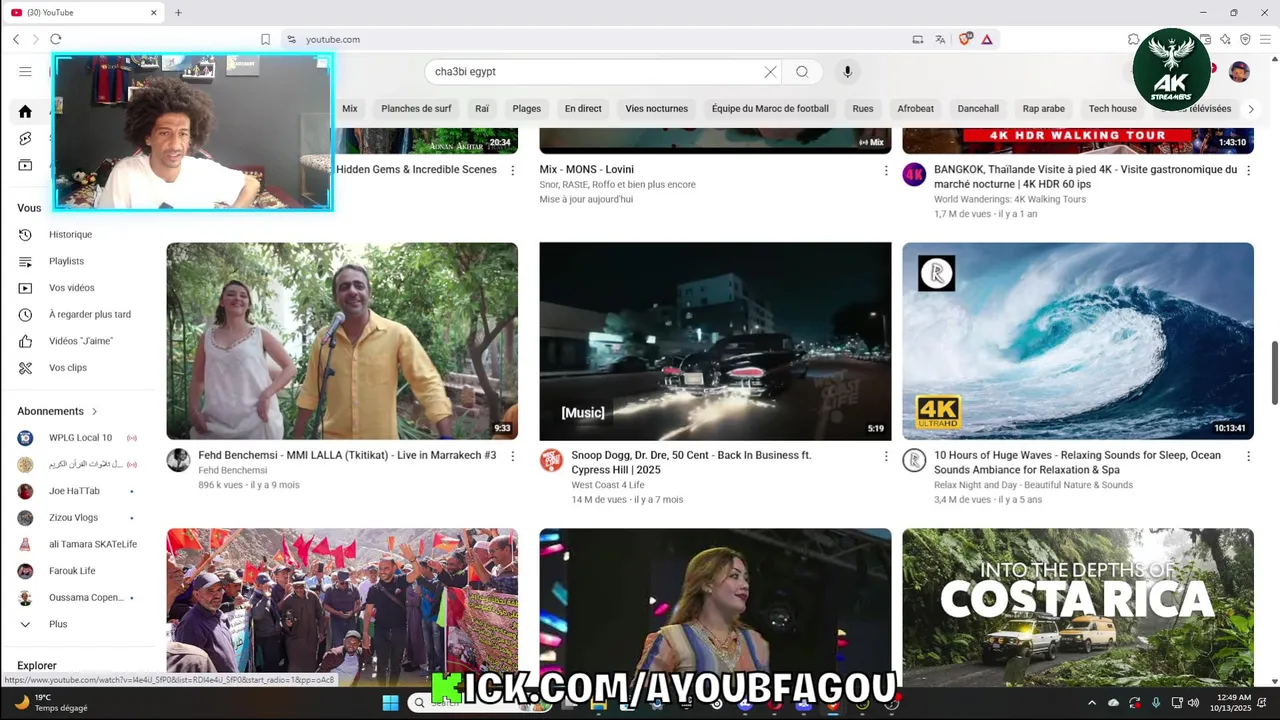
Task: Click the page vertical scrollbar thumb
Action: pos(1275,373)
